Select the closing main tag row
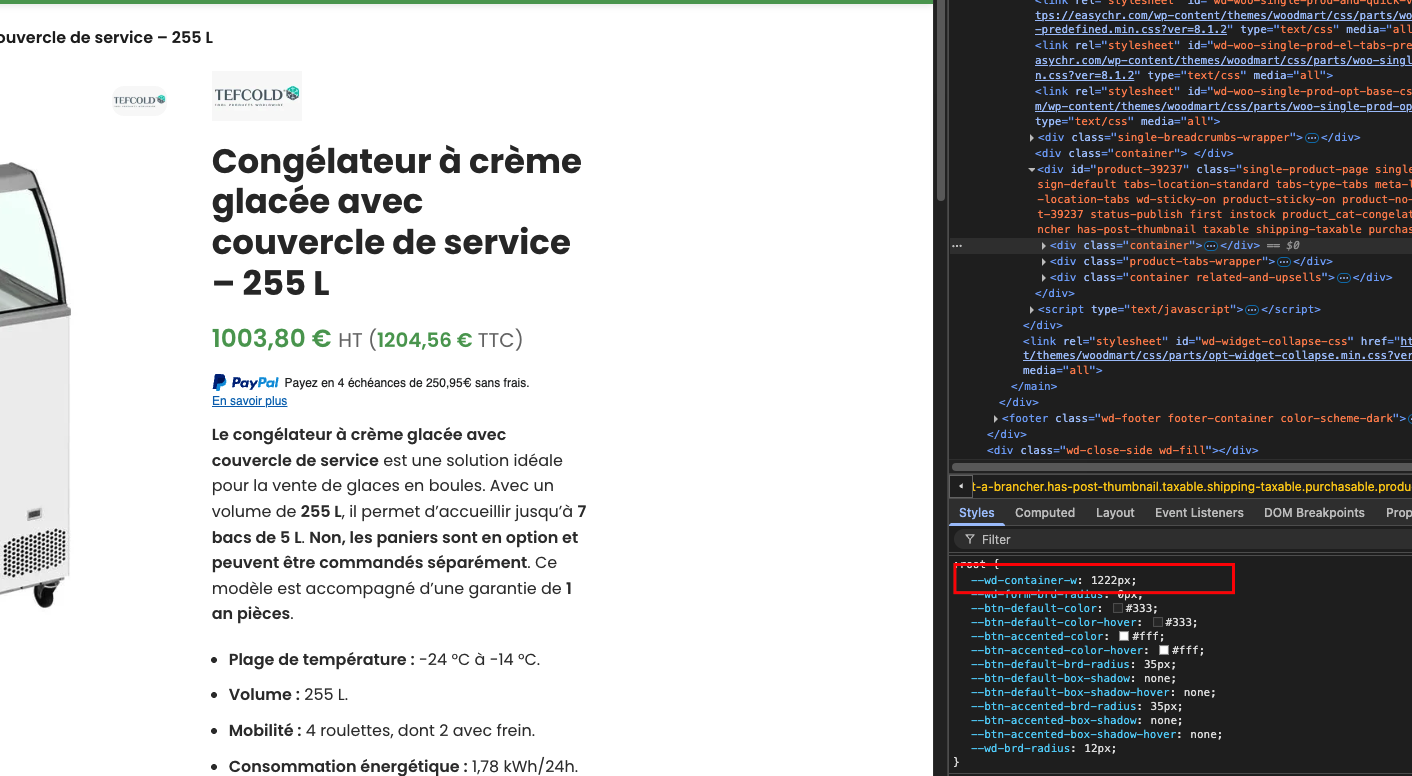Viewport: 1412px width, 776px height. pyautogui.click(x=1033, y=386)
